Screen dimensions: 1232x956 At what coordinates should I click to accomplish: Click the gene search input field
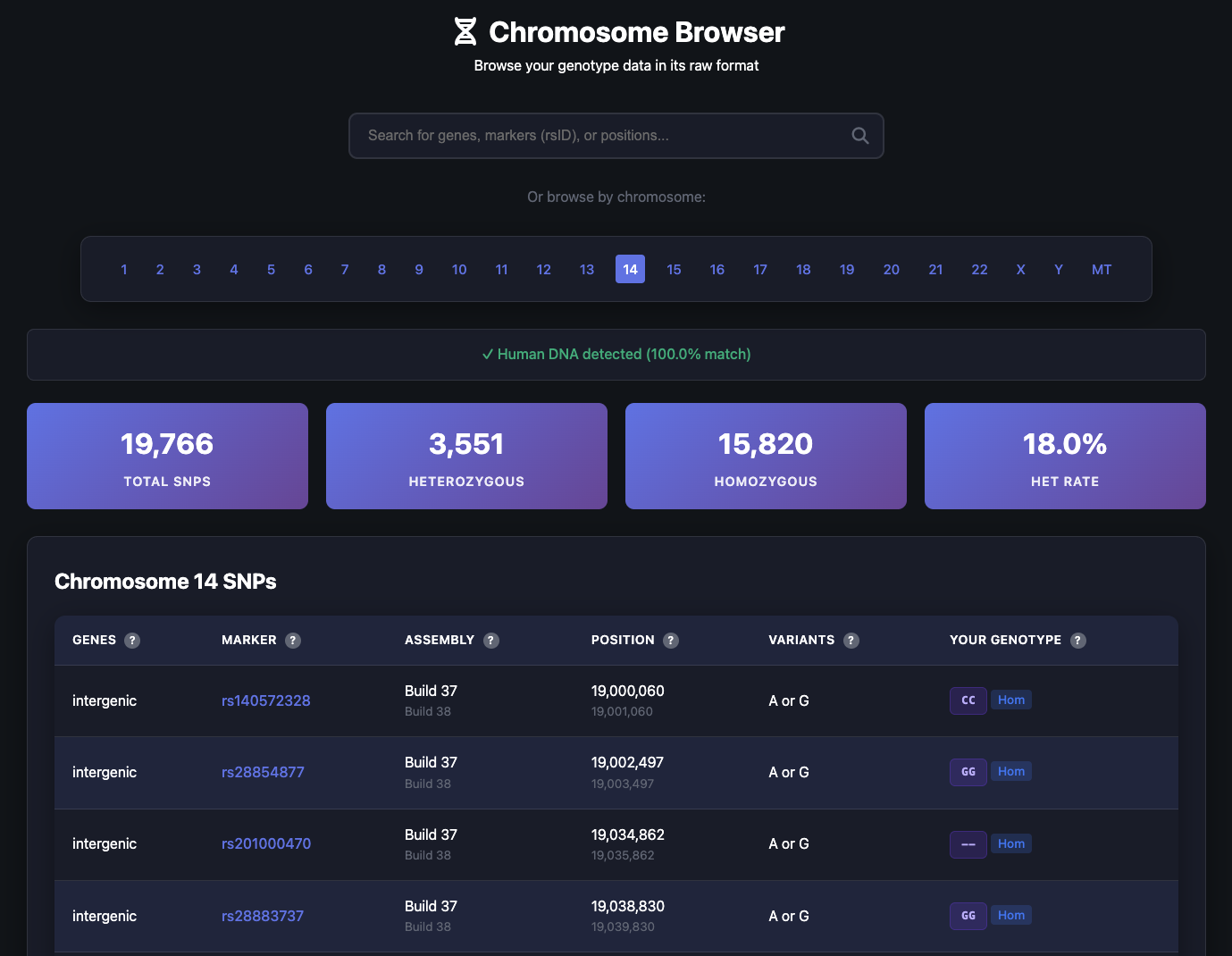pyautogui.click(x=590, y=135)
